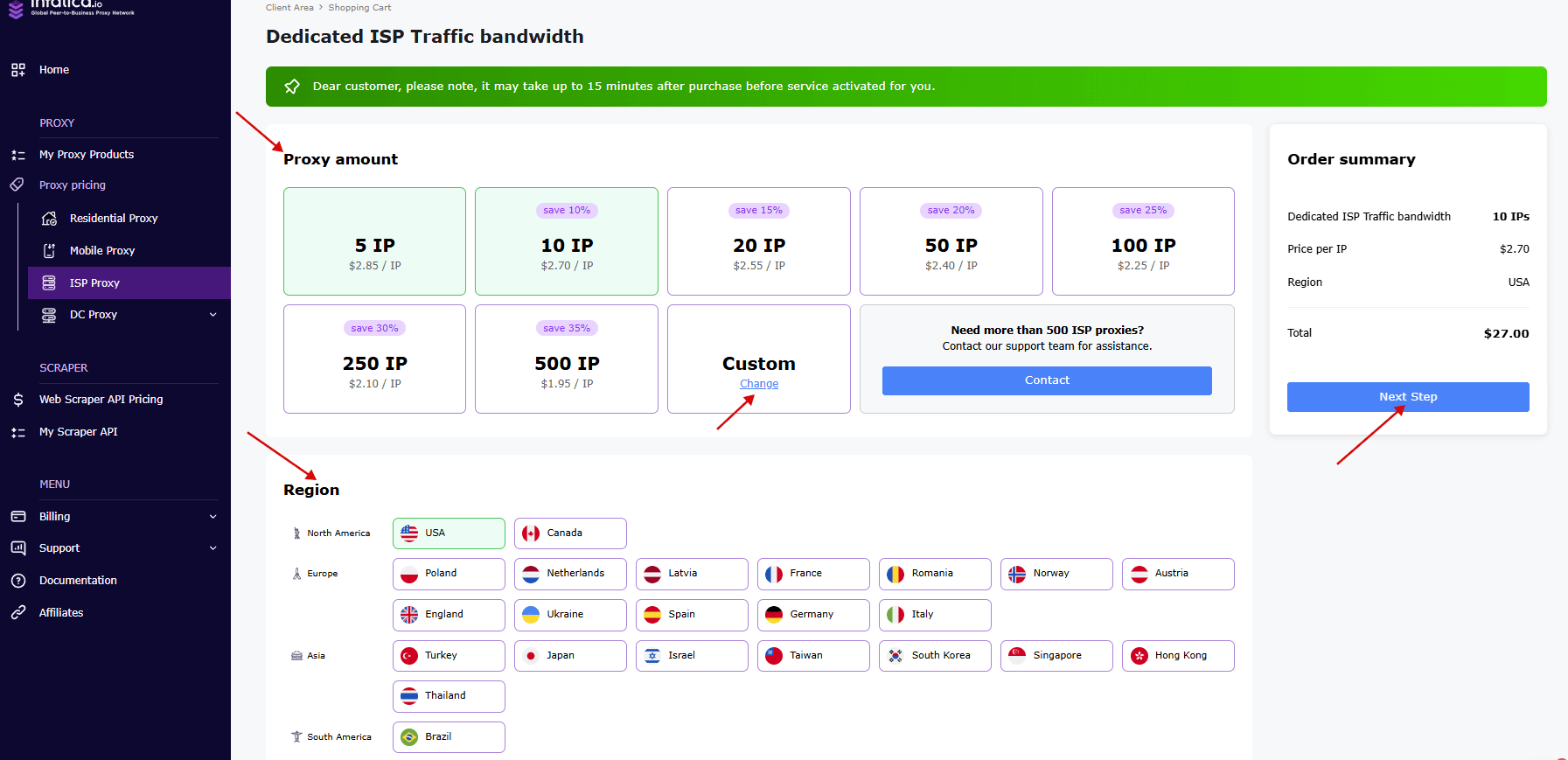Select the 10 IP proxy amount card
The height and width of the screenshot is (760, 1568).
point(567,241)
